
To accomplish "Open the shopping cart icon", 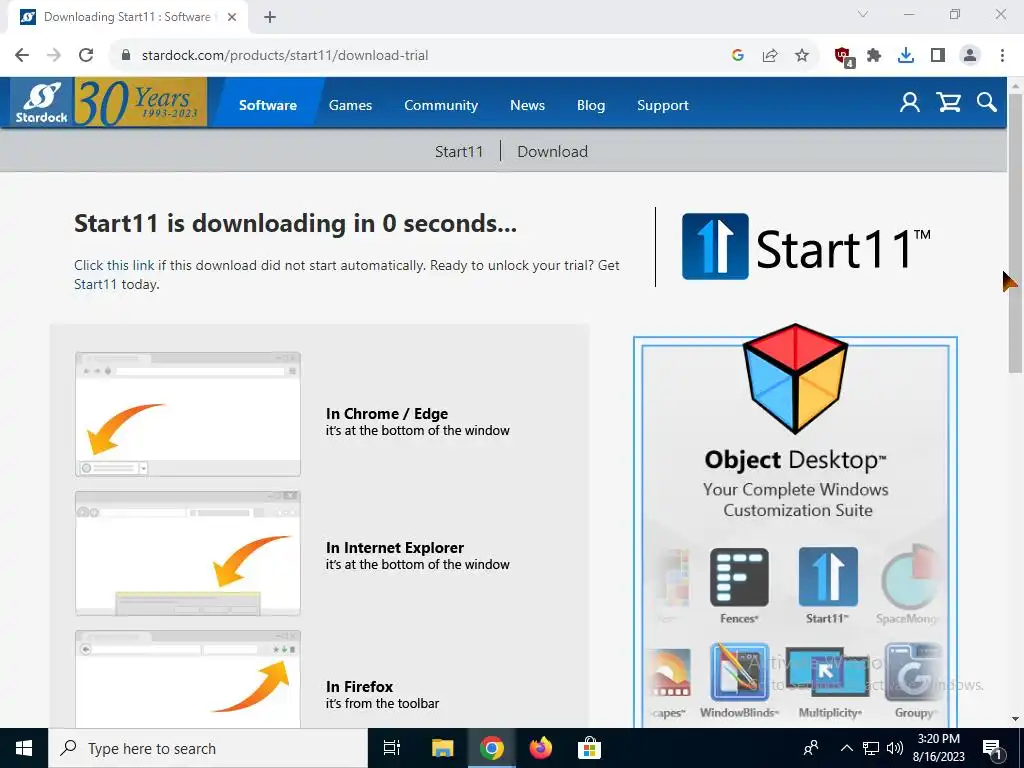I will 948,103.
